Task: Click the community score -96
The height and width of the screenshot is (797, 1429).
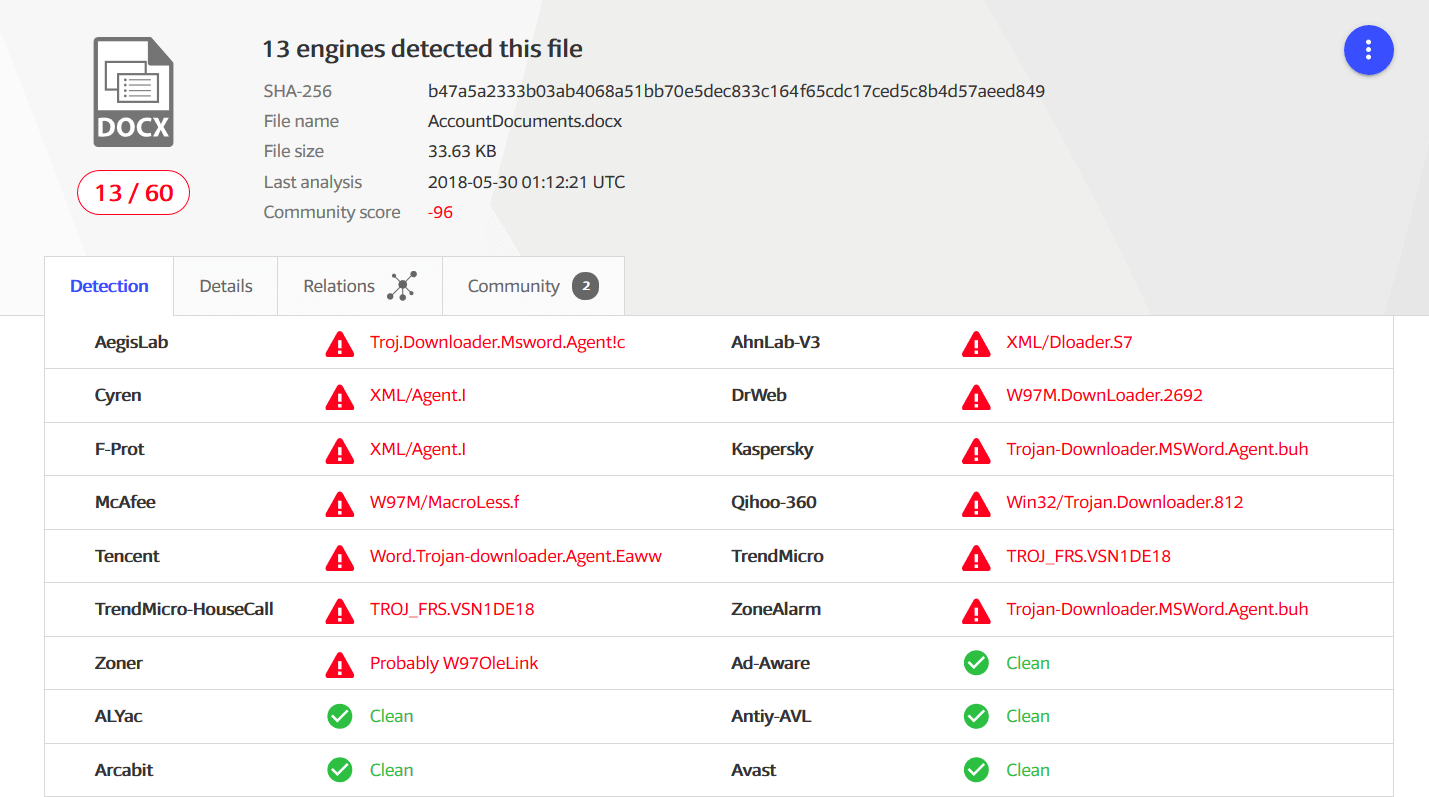Action: [440, 212]
